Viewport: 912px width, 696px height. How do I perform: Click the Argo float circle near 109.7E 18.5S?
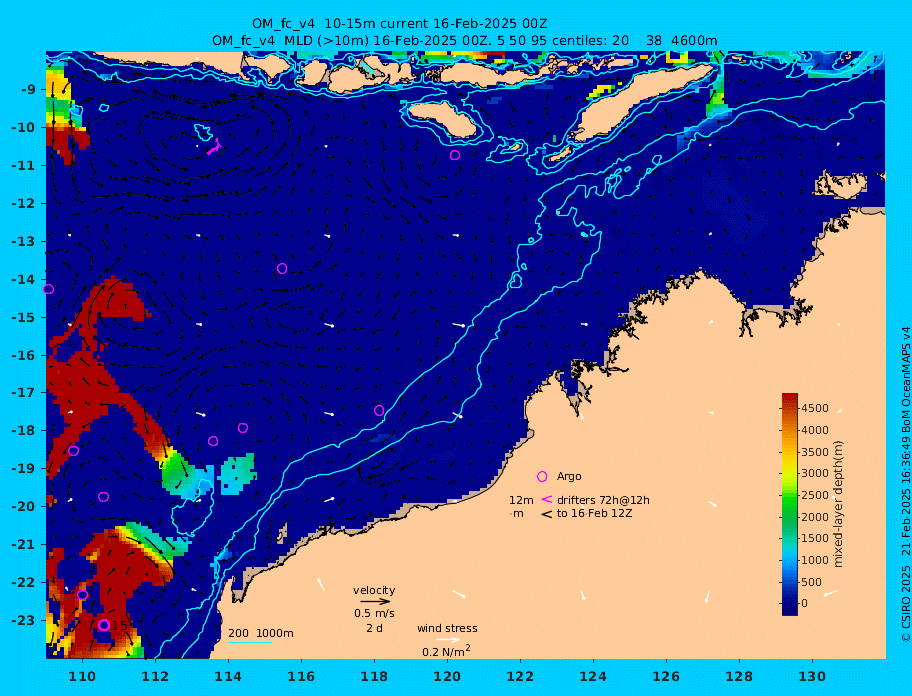point(73,451)
